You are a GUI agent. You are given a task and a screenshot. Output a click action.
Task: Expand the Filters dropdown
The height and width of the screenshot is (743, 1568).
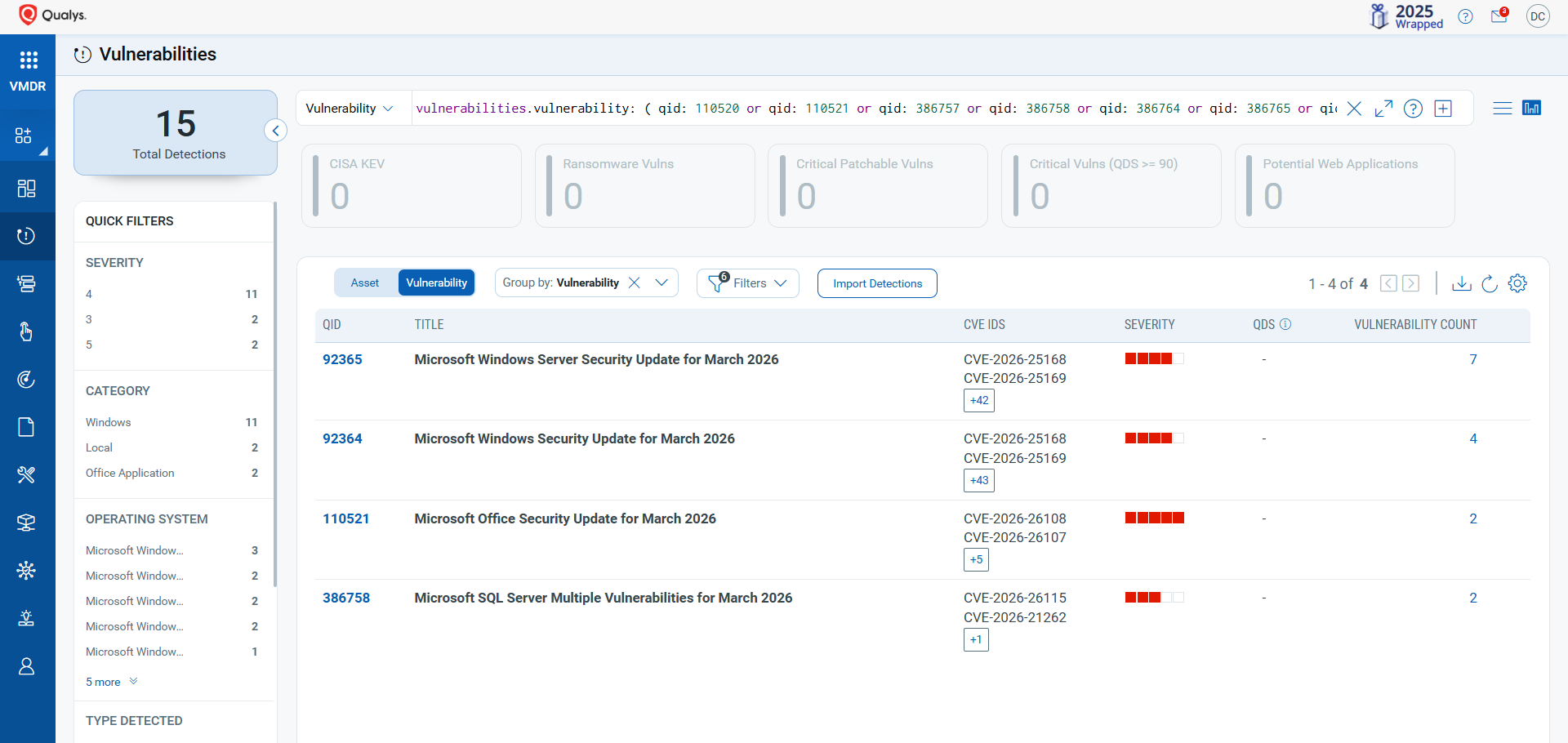point(748,283)
